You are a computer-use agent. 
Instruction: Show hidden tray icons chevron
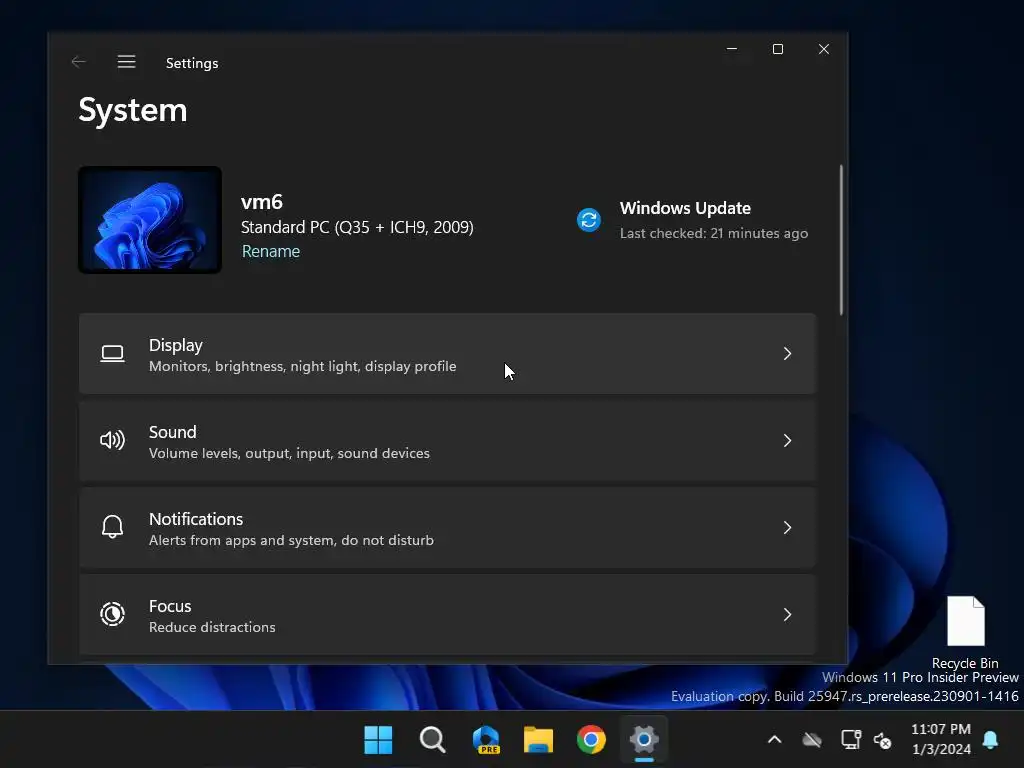pos(775,740)
